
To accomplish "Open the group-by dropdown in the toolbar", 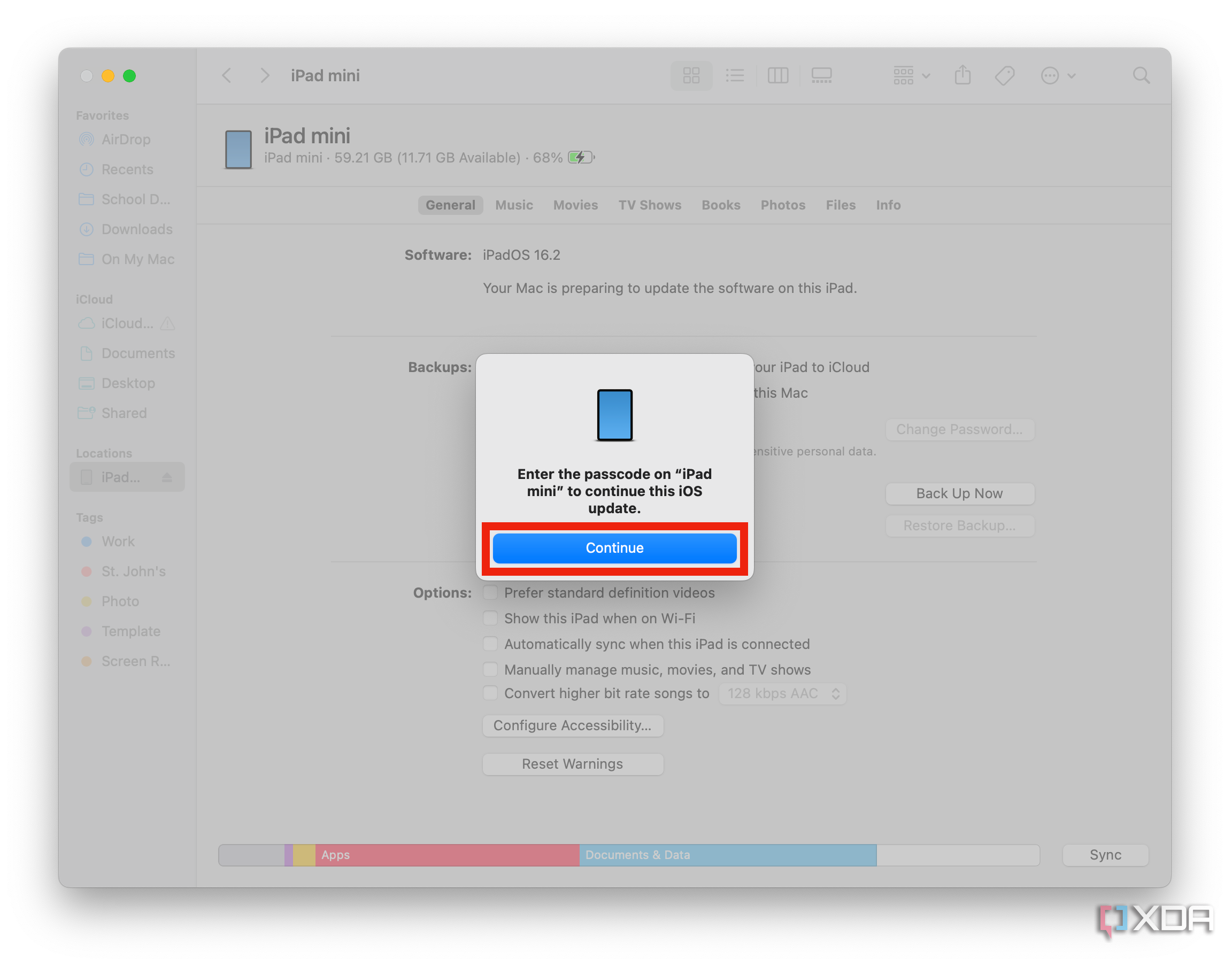I will [x=910, y=75].
